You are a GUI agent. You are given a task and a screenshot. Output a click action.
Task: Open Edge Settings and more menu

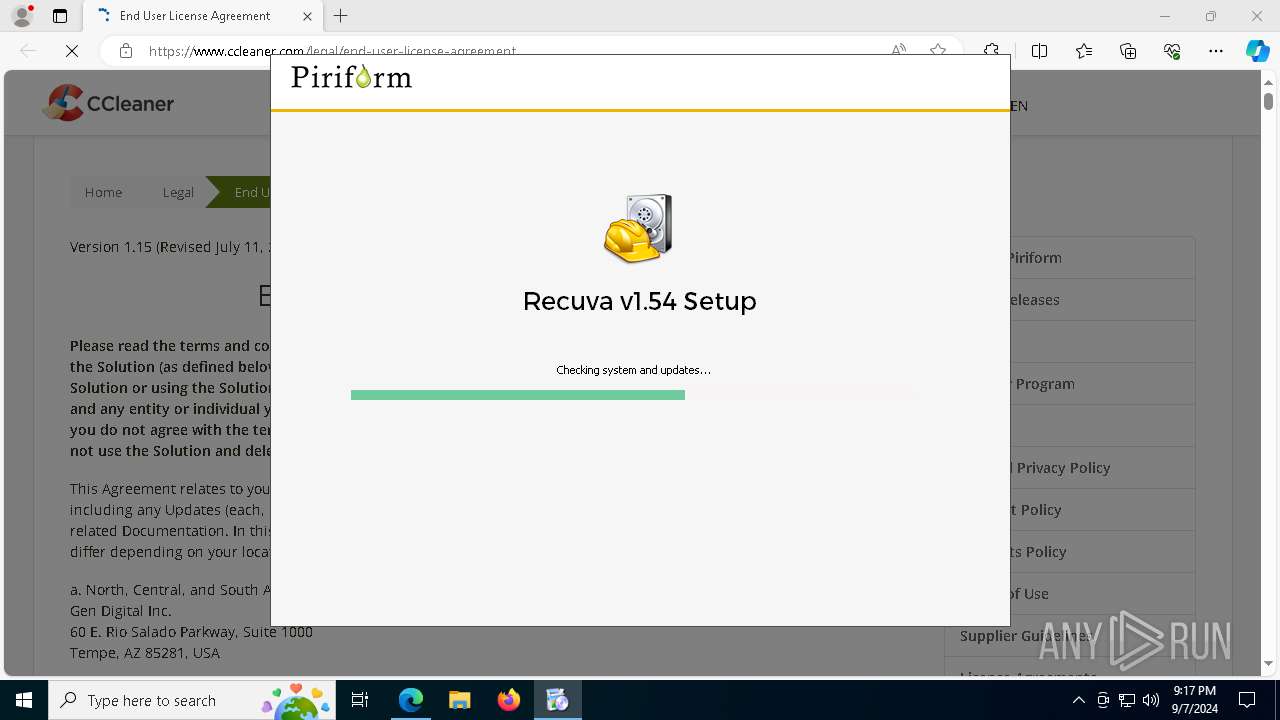click(1216, 51)
